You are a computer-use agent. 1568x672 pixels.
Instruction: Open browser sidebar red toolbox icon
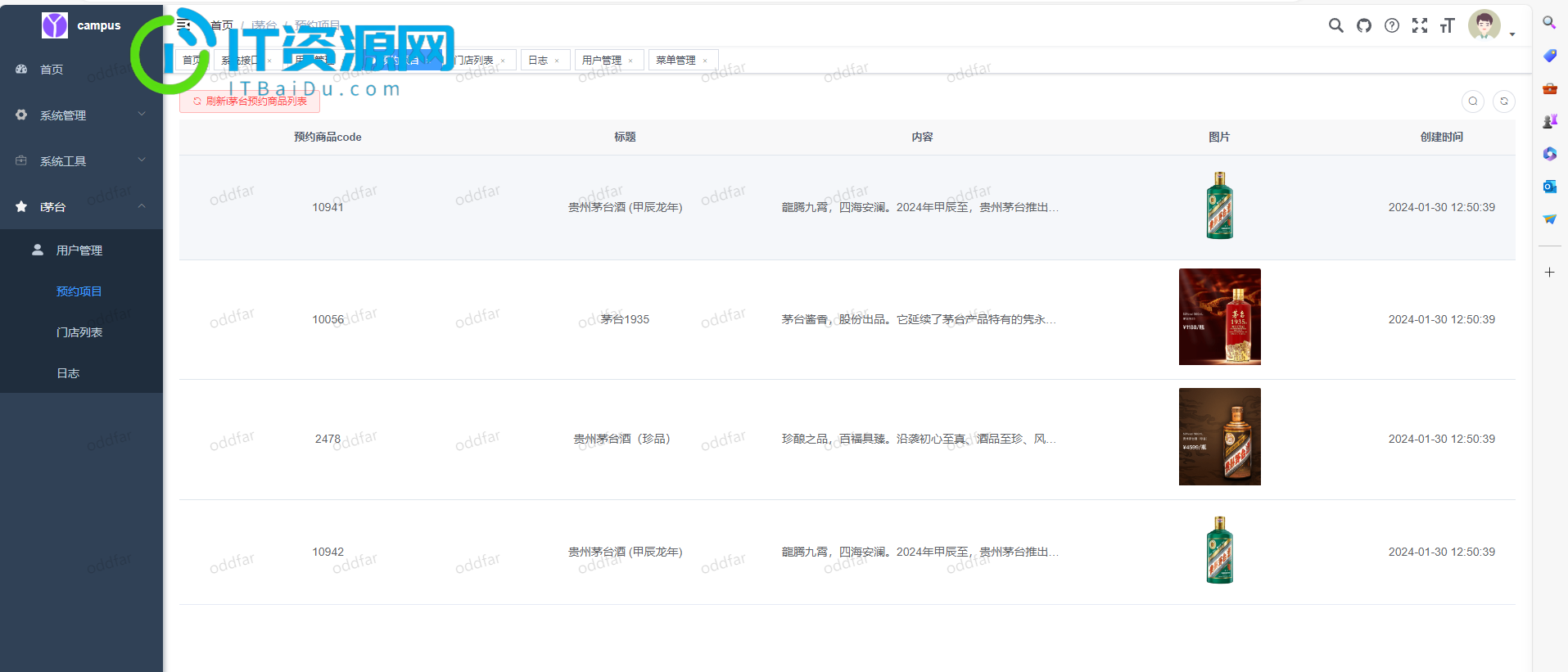1549,88
